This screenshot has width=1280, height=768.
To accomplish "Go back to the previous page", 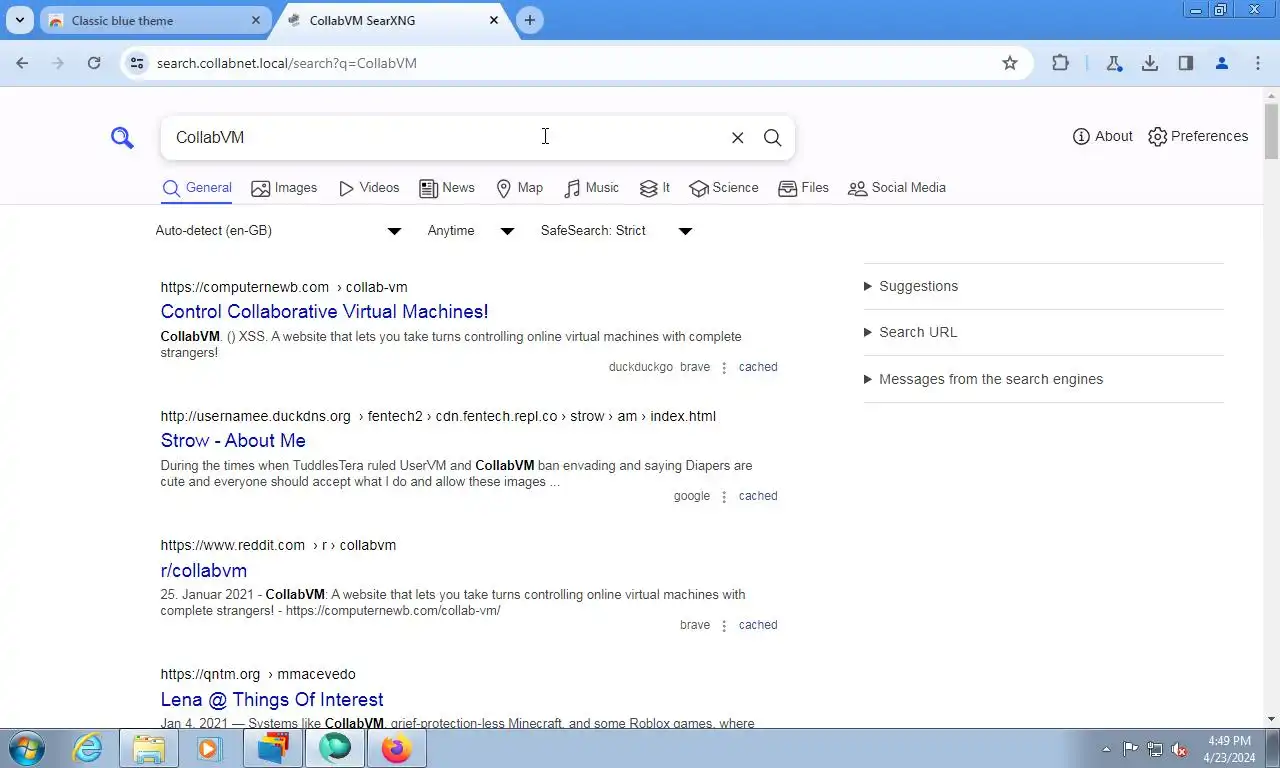I will pos(22,63).
